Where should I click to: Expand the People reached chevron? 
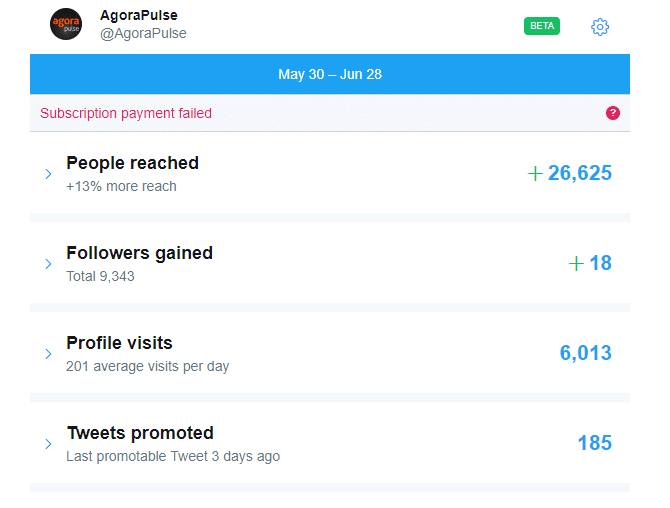click(48, 174)
